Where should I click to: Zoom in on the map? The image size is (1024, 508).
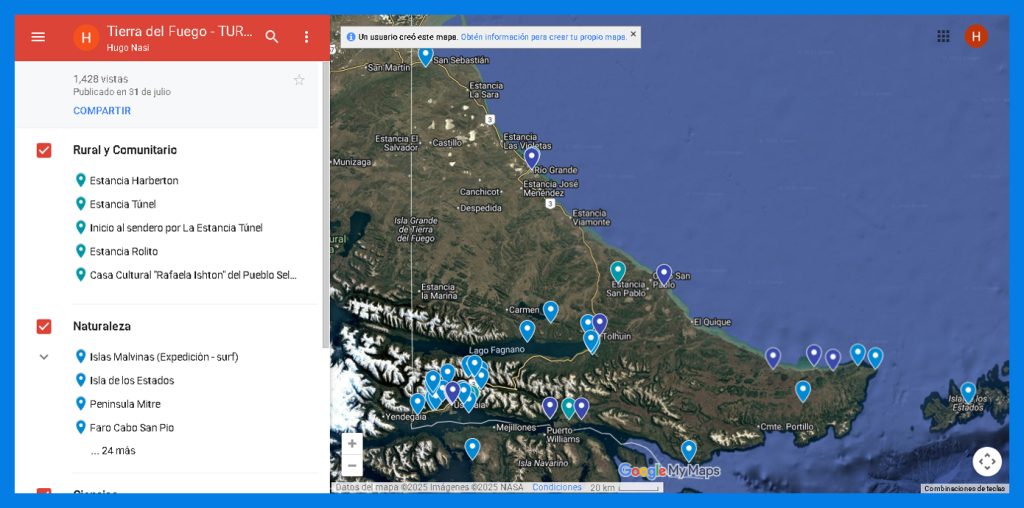352,443
